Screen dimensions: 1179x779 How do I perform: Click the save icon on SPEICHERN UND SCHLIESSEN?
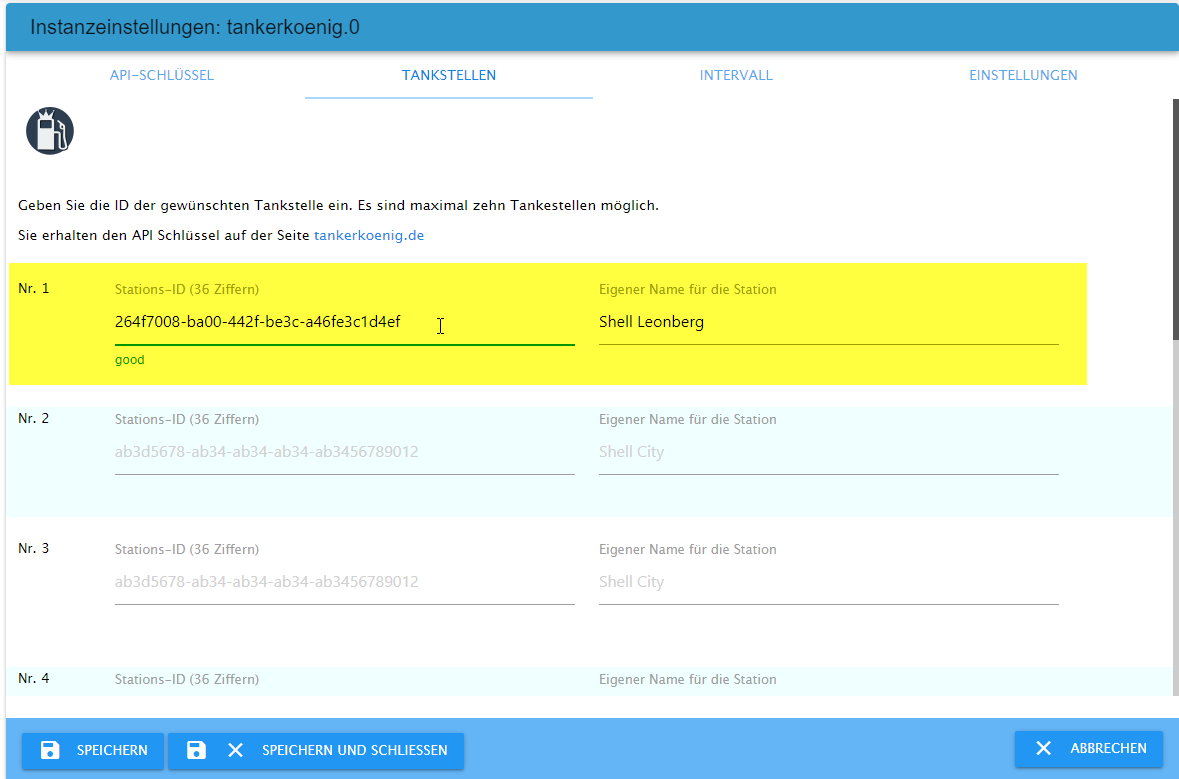click(196, 750)
